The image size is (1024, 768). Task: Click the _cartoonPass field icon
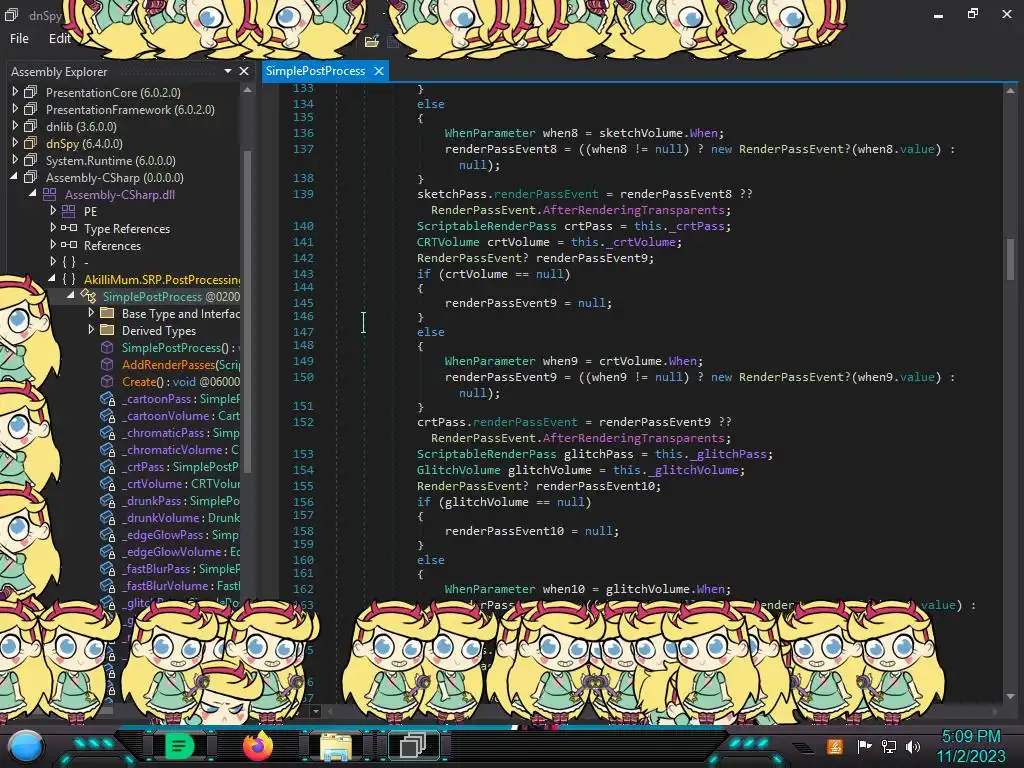108,398
